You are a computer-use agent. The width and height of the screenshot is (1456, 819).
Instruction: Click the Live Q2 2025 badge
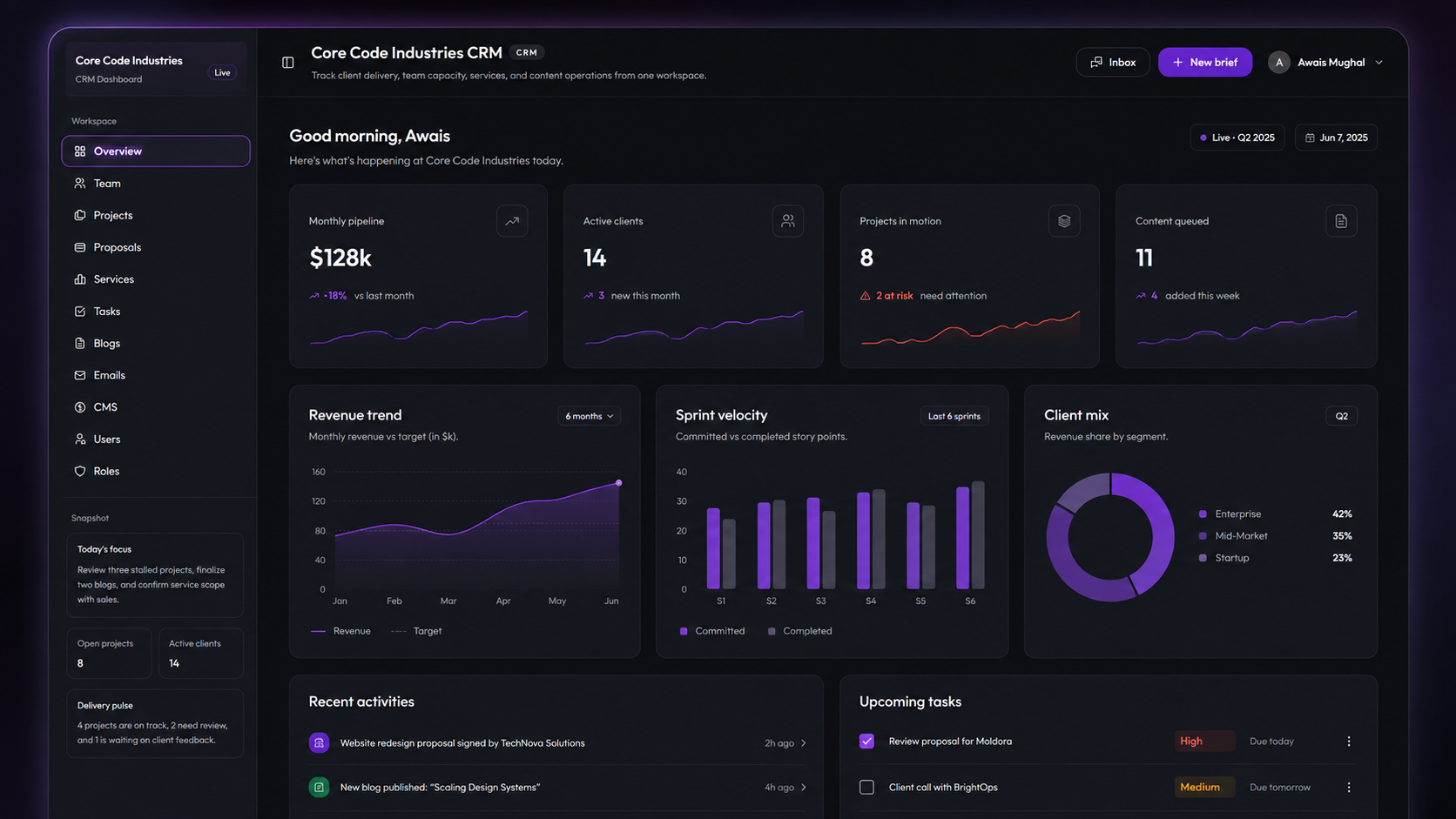(x=1237, y=138)
